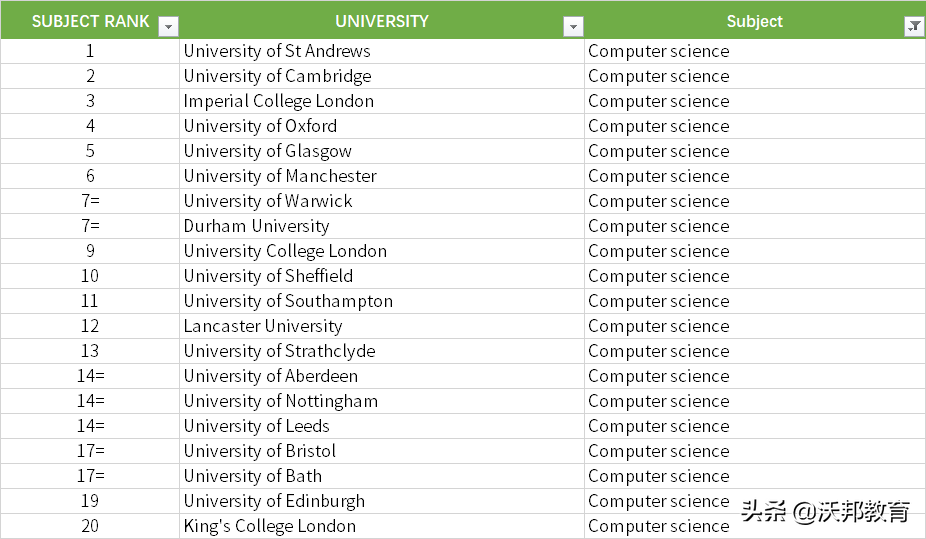Screen dimensions: 926x539
Task: Open the SUBJECT RANK filter dropdown
Action: (169, 27)
